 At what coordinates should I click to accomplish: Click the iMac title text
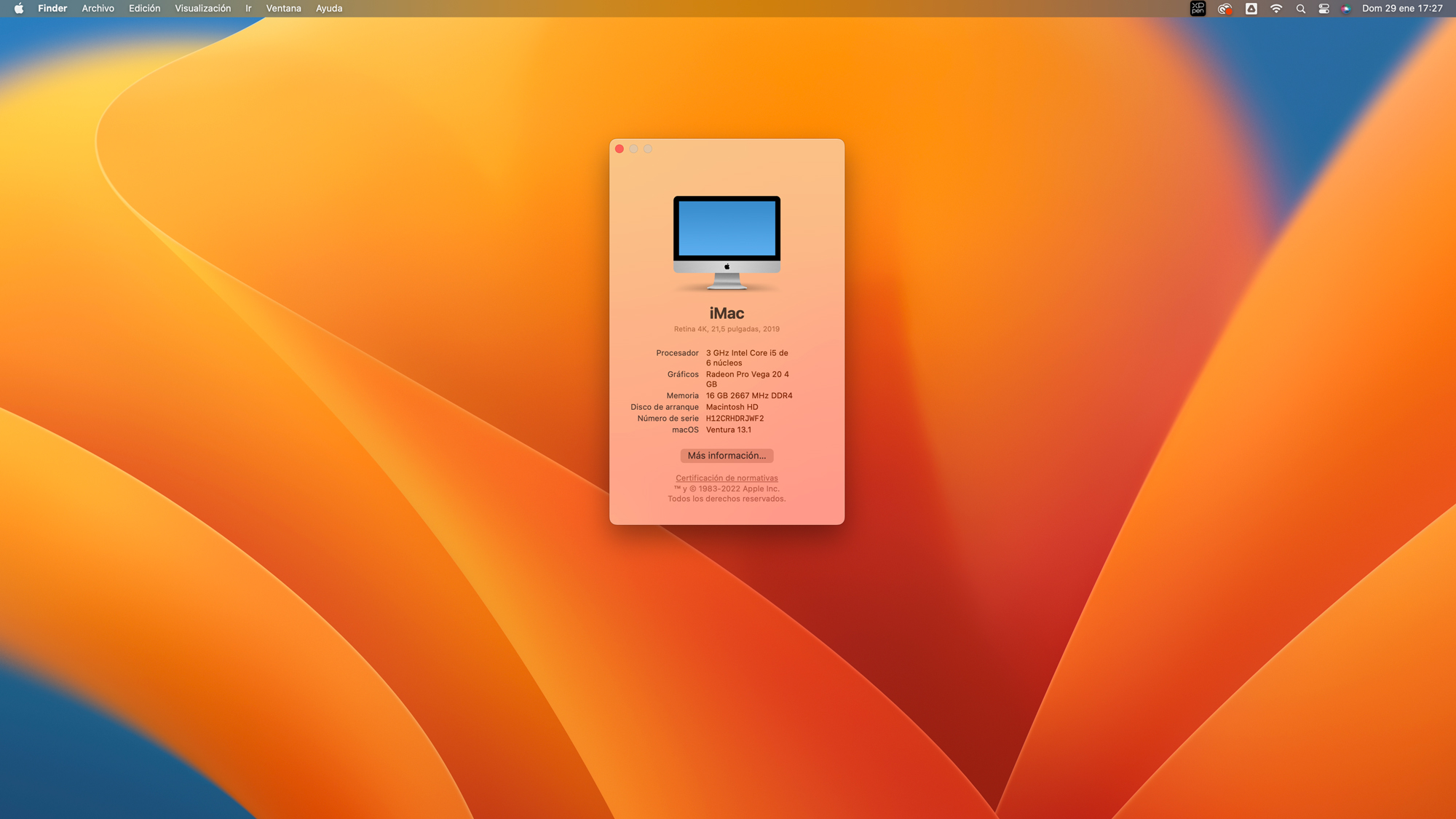[x=727, y=313]
